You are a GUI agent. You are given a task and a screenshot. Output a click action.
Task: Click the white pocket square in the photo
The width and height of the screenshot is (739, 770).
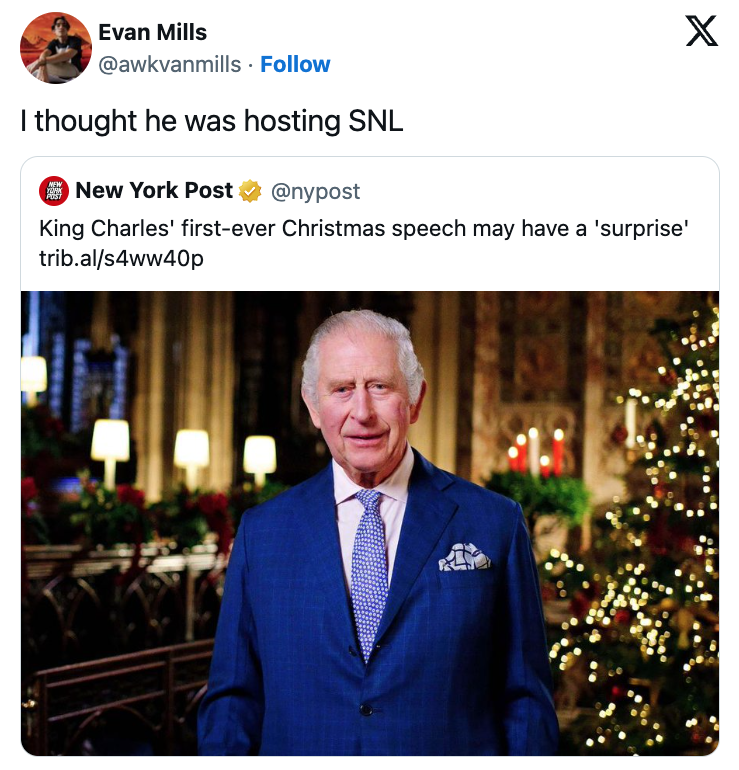click(464, 557)
